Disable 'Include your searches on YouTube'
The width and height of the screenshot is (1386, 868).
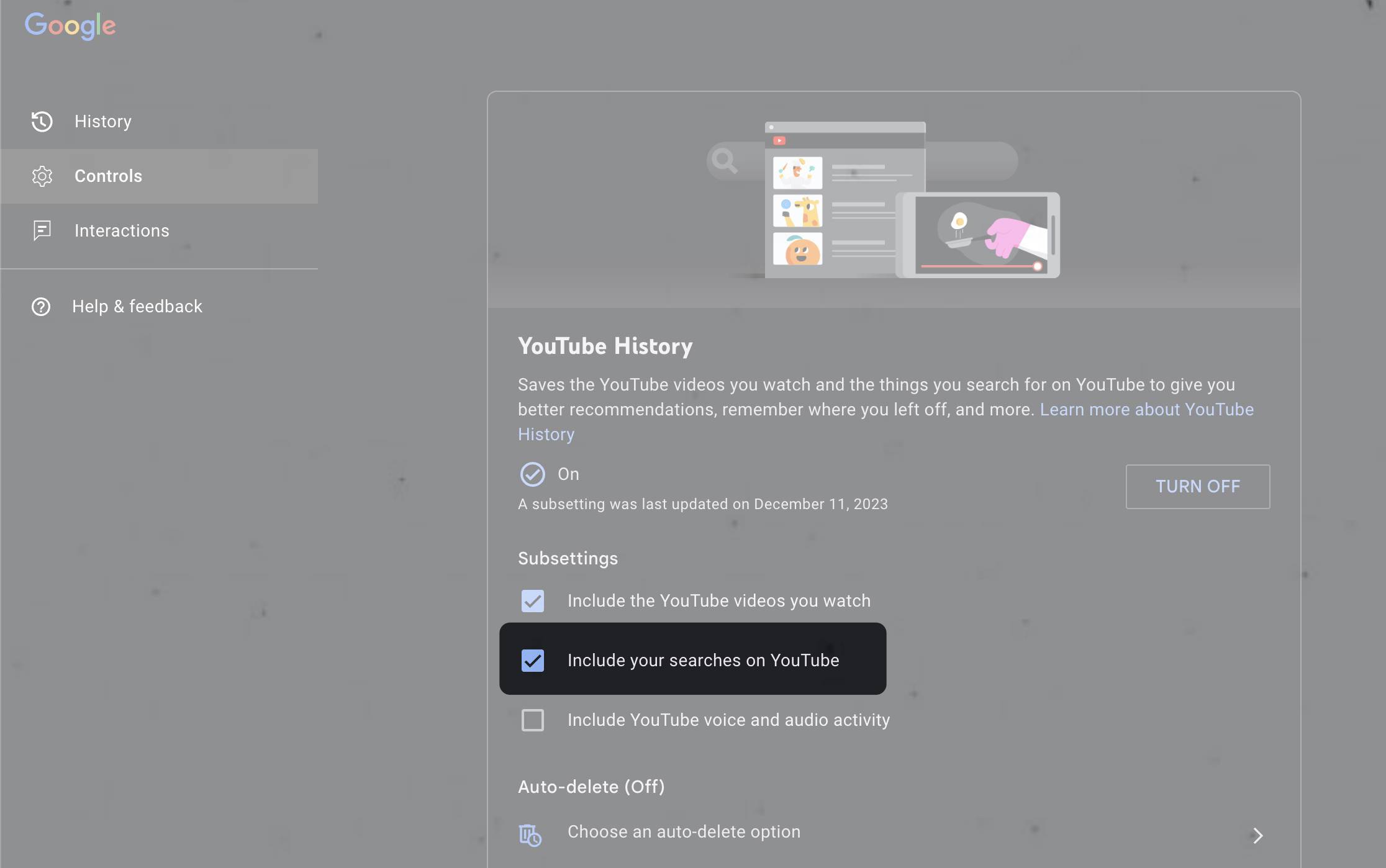click(x=532, y=660)
